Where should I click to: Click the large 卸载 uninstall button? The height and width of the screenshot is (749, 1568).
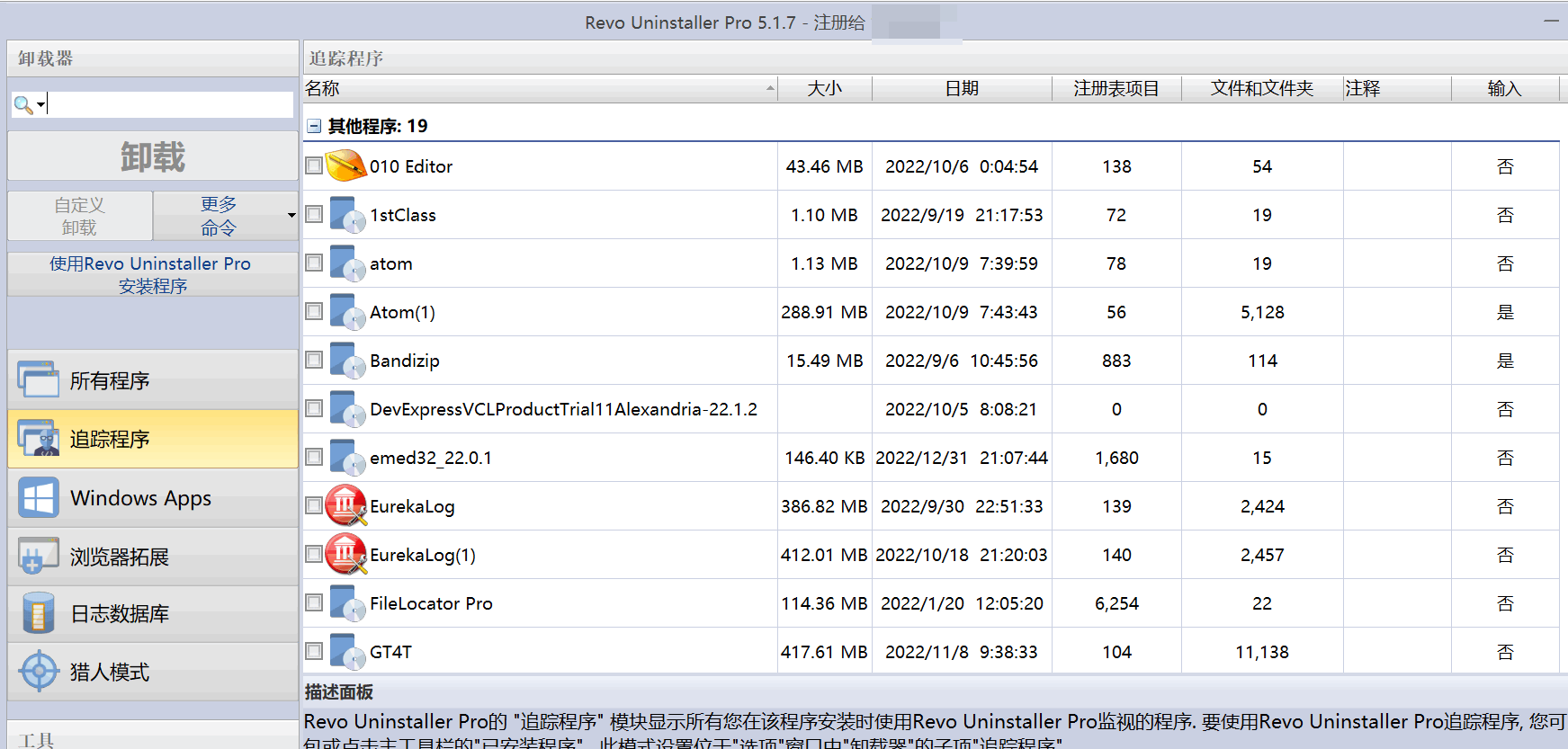[x=153, y=156]
